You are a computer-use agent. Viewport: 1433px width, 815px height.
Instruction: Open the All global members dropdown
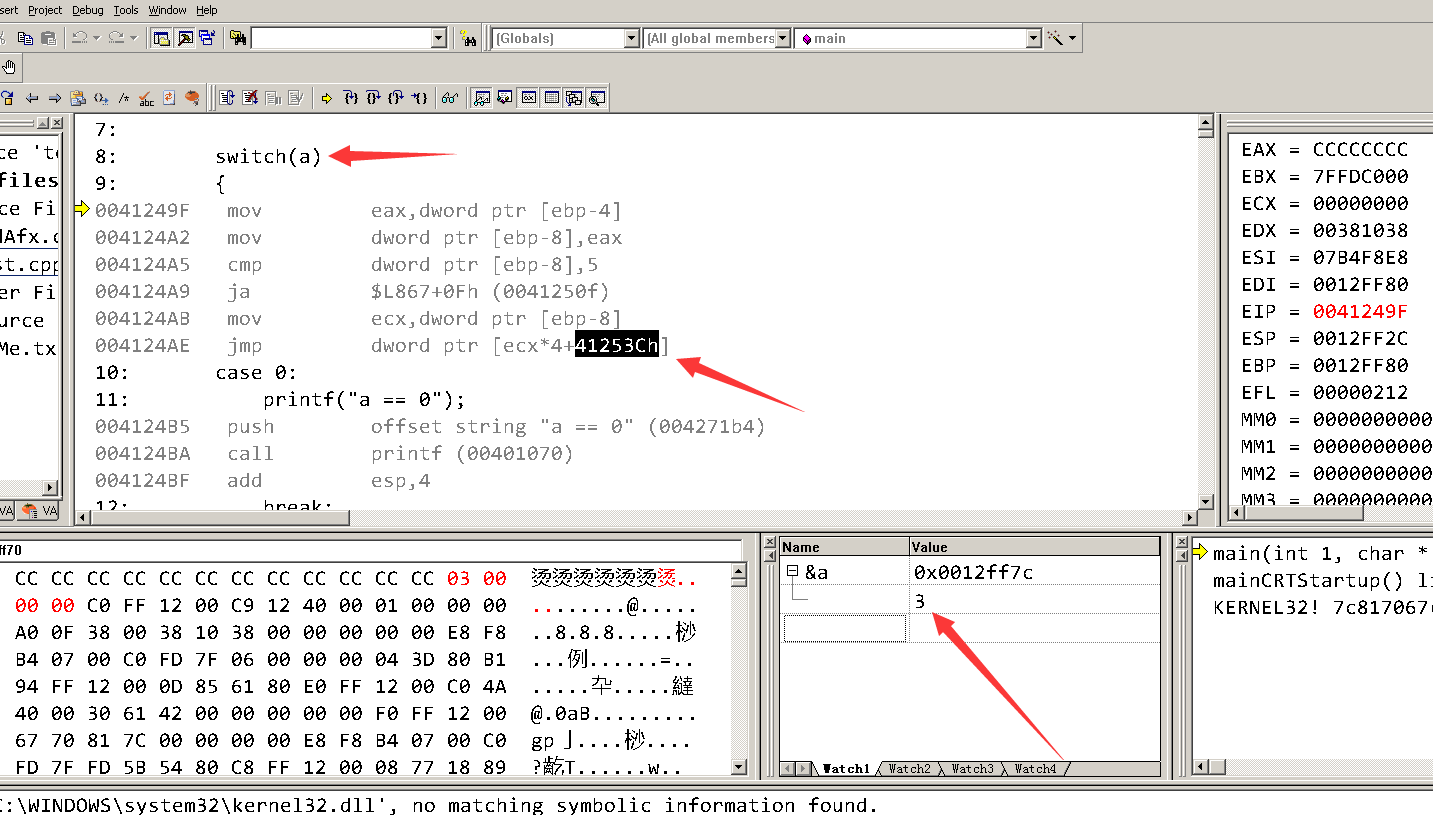[x=783, y=38]
